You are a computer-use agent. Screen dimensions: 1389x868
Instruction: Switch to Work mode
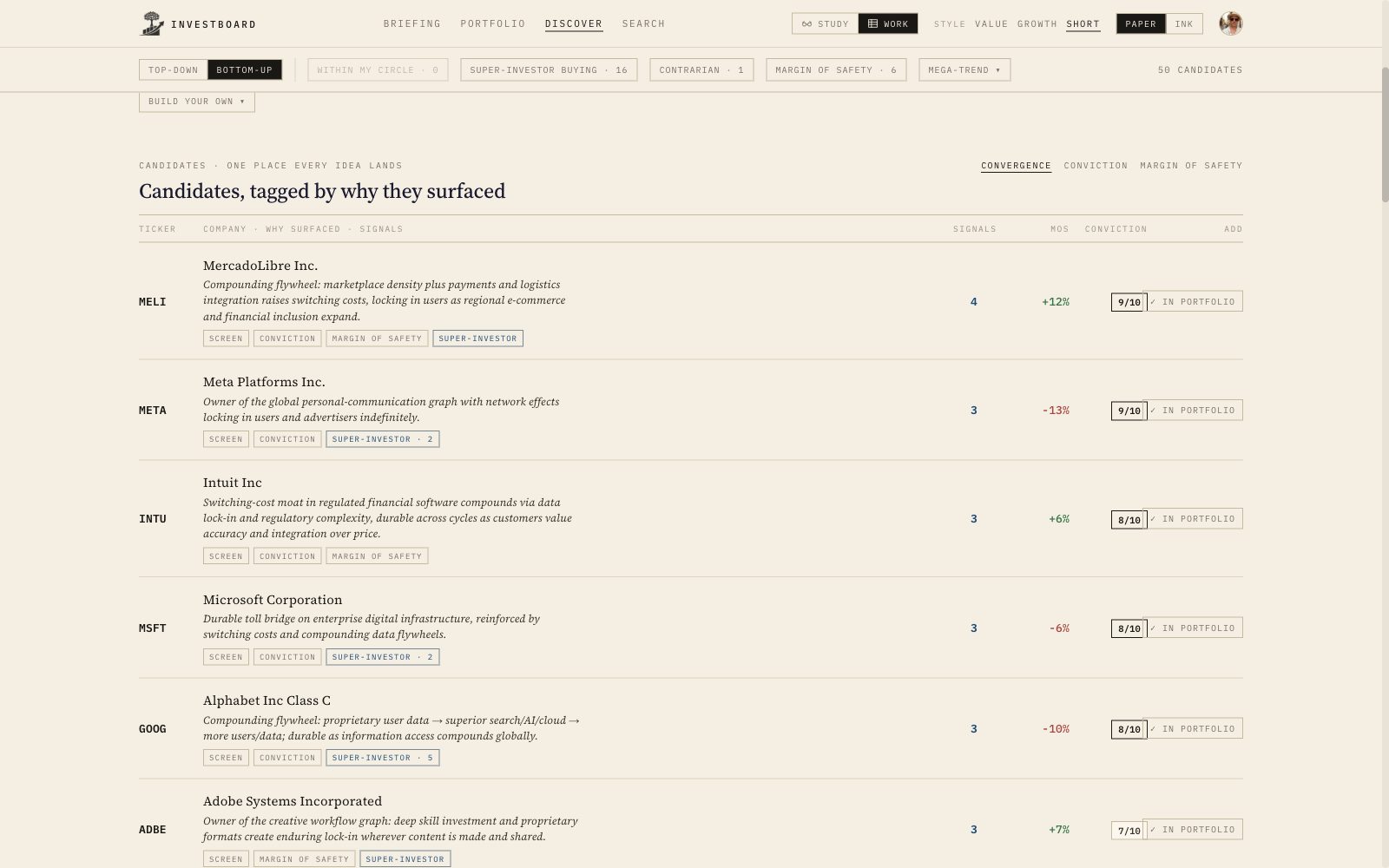[888, 23]
